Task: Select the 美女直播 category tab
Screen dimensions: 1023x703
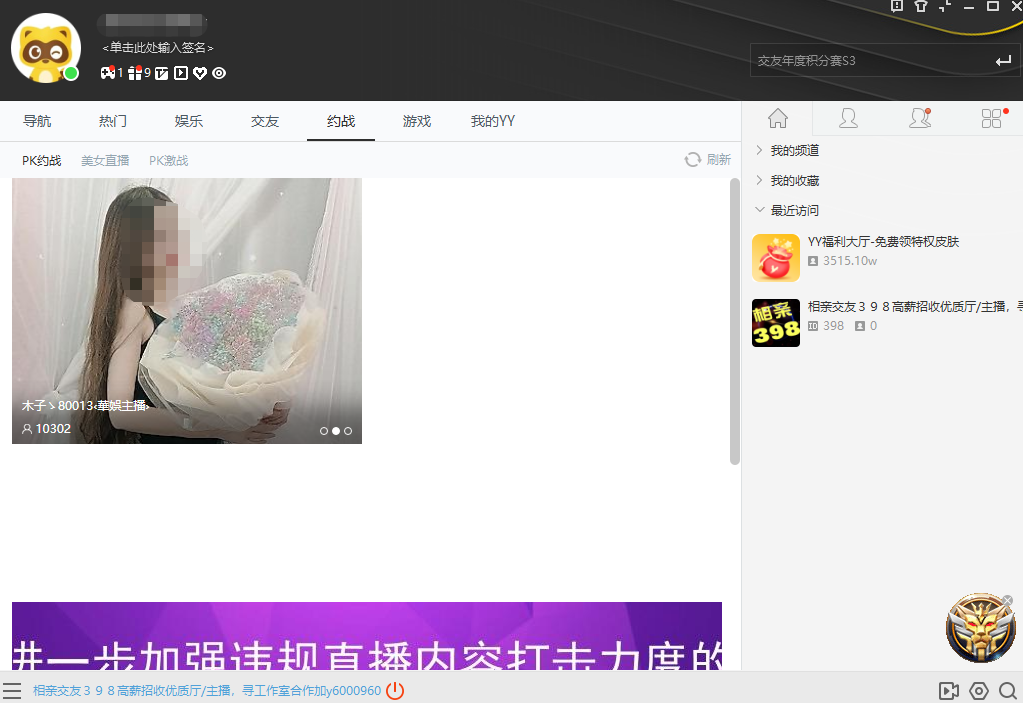Action: pos(105,159)
